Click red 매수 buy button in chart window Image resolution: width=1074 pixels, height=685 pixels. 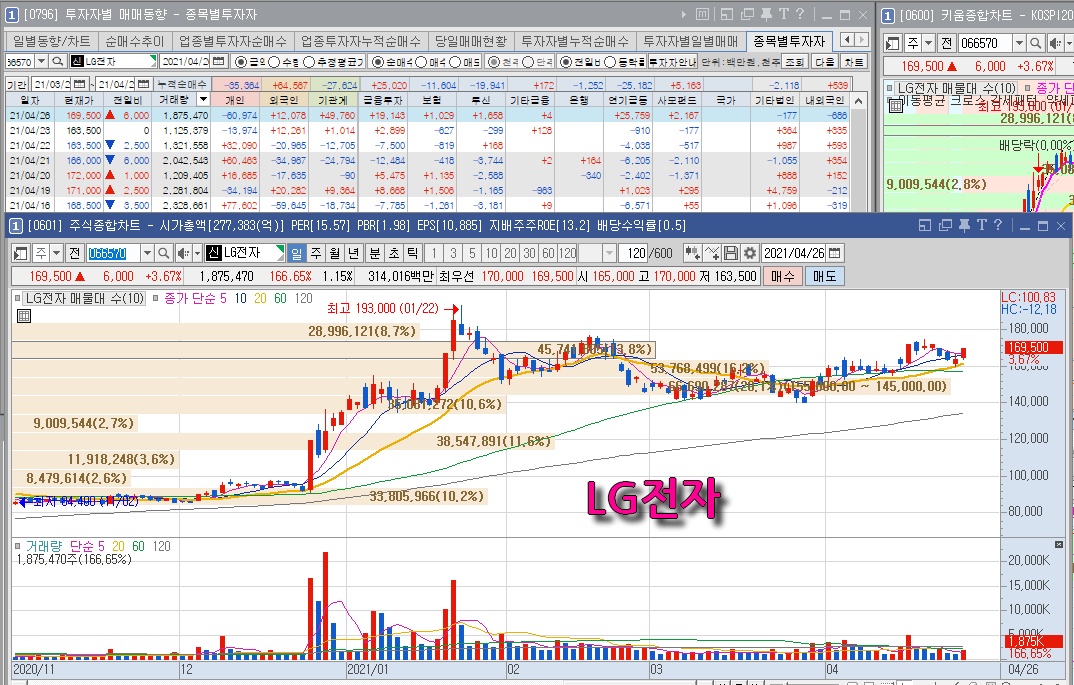click(782, 276)
